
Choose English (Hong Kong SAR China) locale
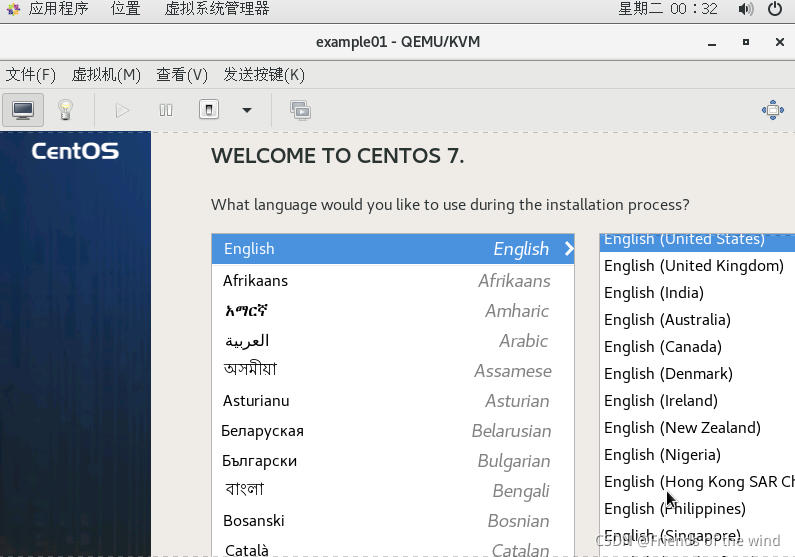[x=698, y=481]
